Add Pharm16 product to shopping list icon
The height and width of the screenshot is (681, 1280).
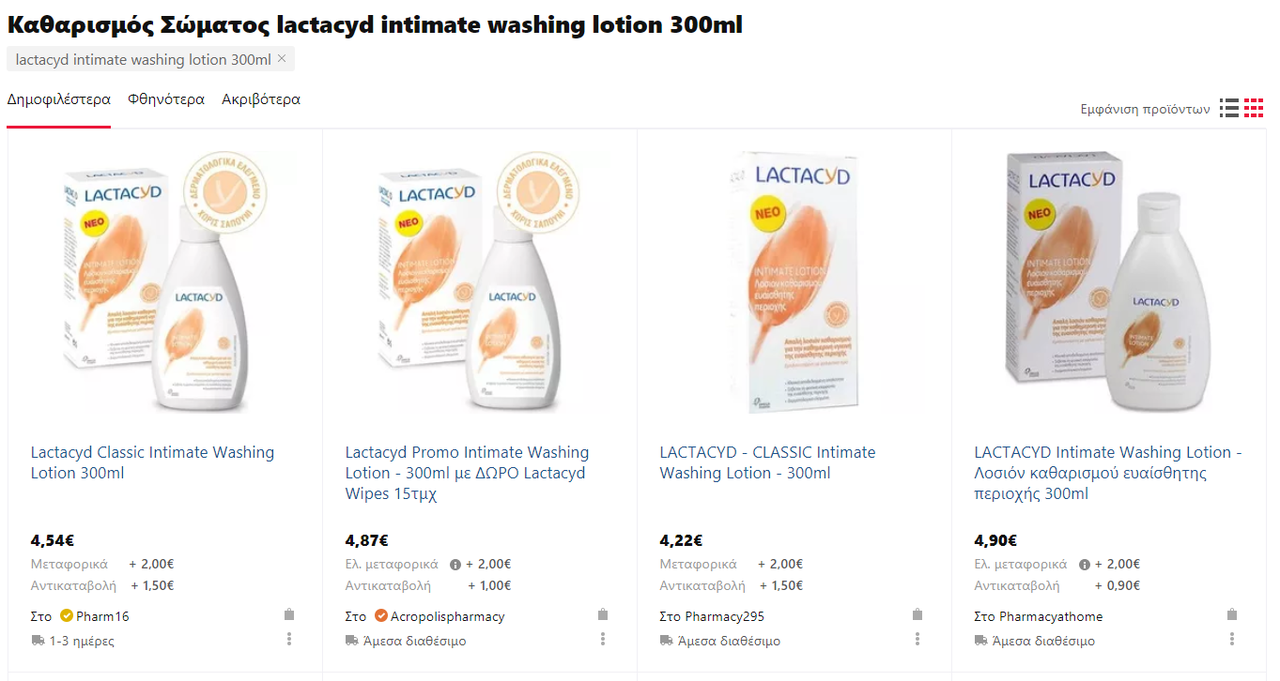point(289,615)
